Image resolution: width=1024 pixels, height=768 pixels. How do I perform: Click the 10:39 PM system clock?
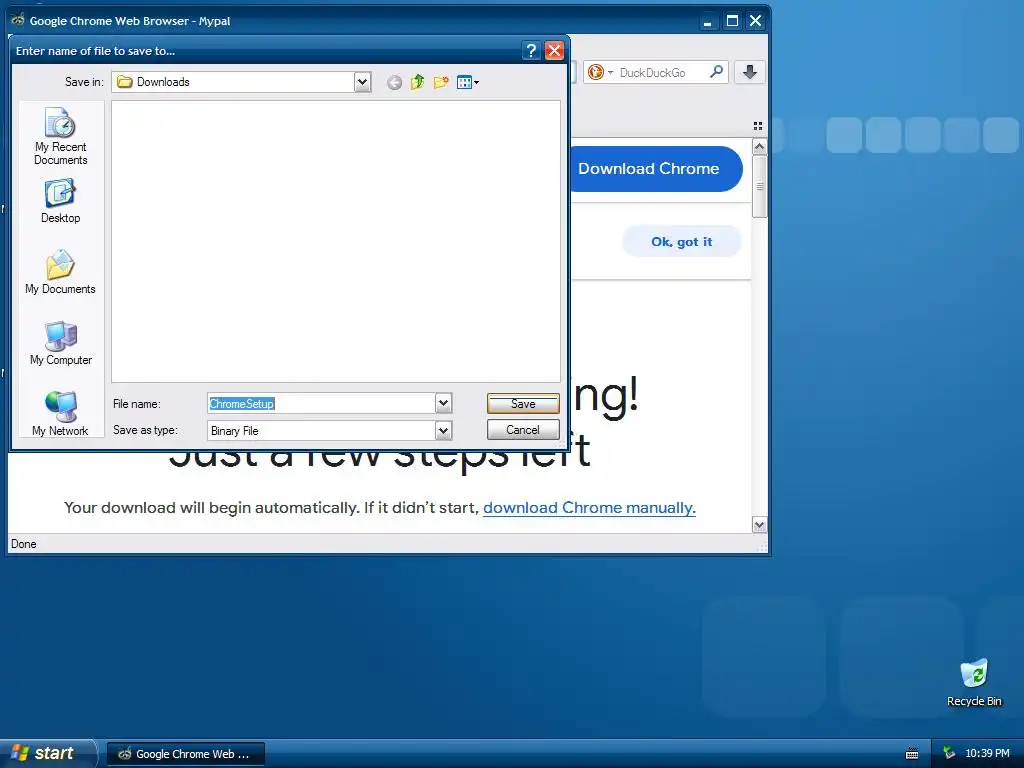coord(987,753)
